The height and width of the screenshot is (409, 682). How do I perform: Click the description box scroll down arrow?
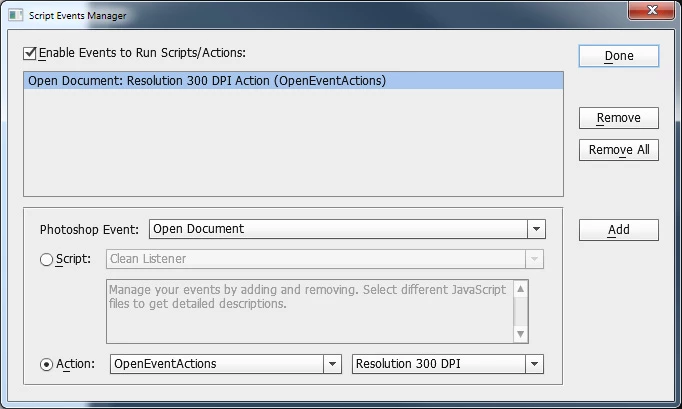(521, 334)
